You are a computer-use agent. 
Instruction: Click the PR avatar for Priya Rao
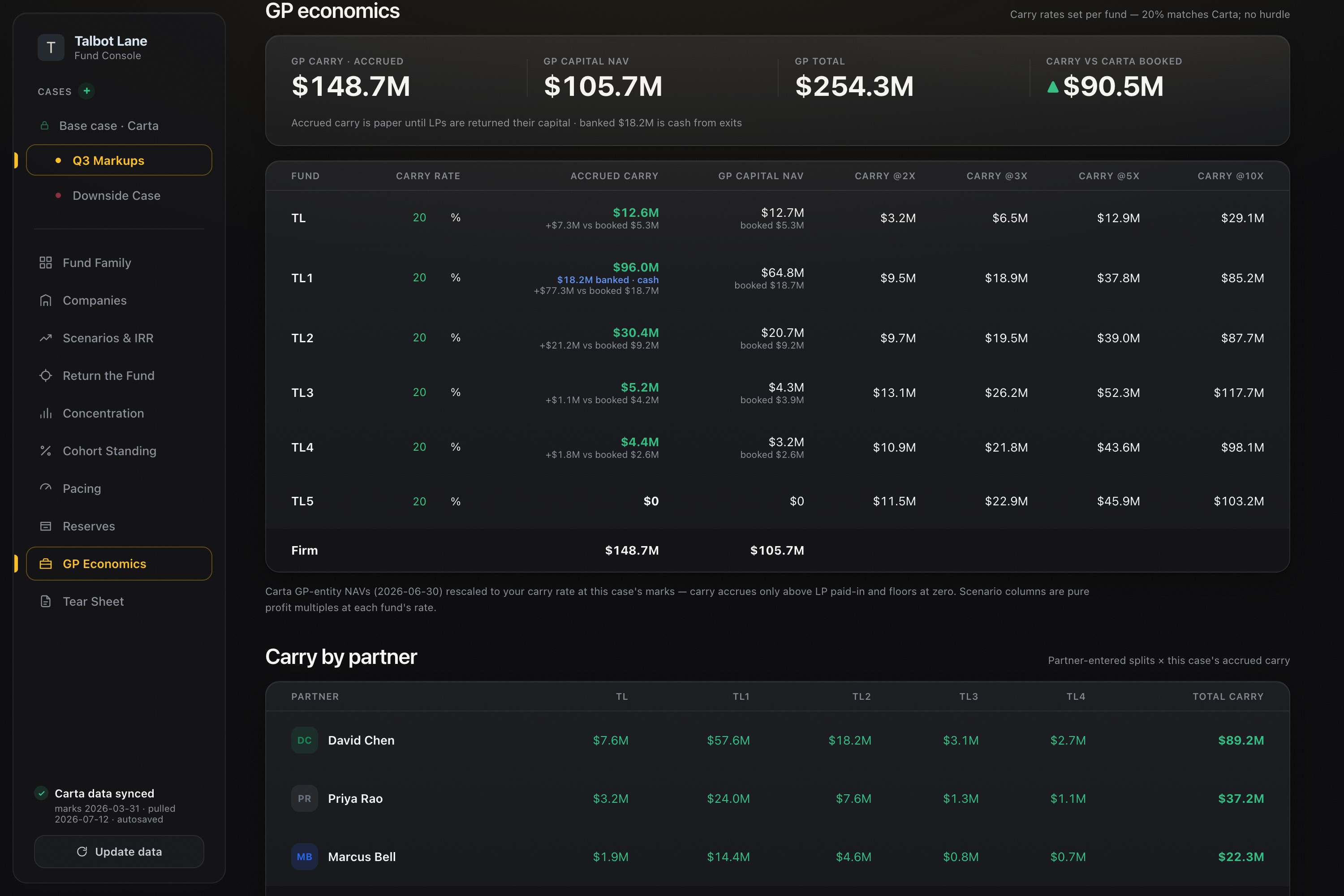(305, 798)
